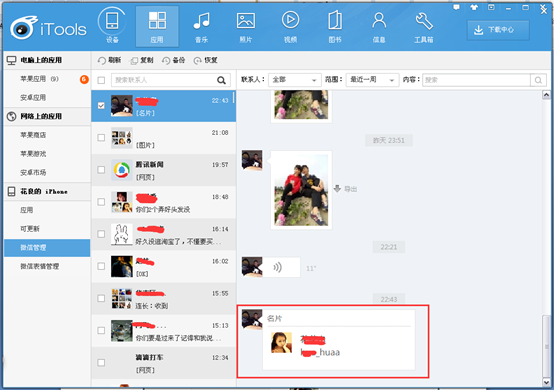Open the 工具箱 toolbox wrench icon
This screenshot has height=390, width=554.
(424, 21)
